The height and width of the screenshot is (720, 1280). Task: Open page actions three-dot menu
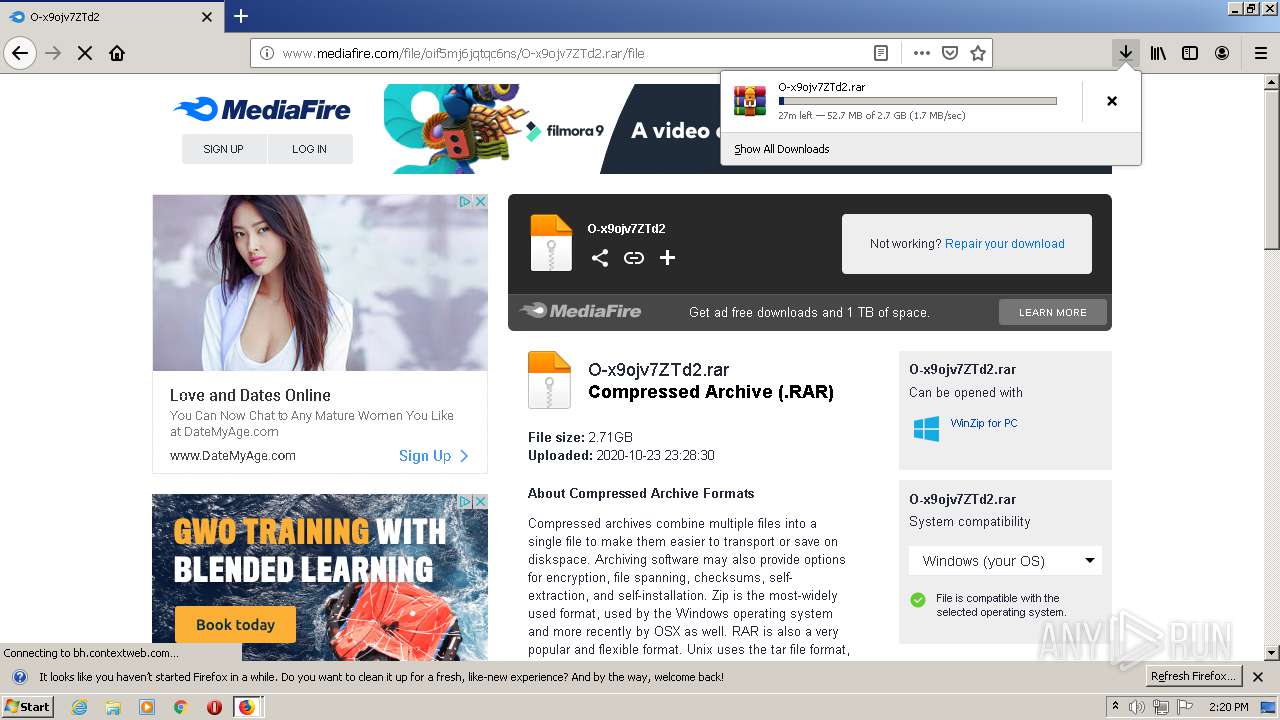(922, 53)
